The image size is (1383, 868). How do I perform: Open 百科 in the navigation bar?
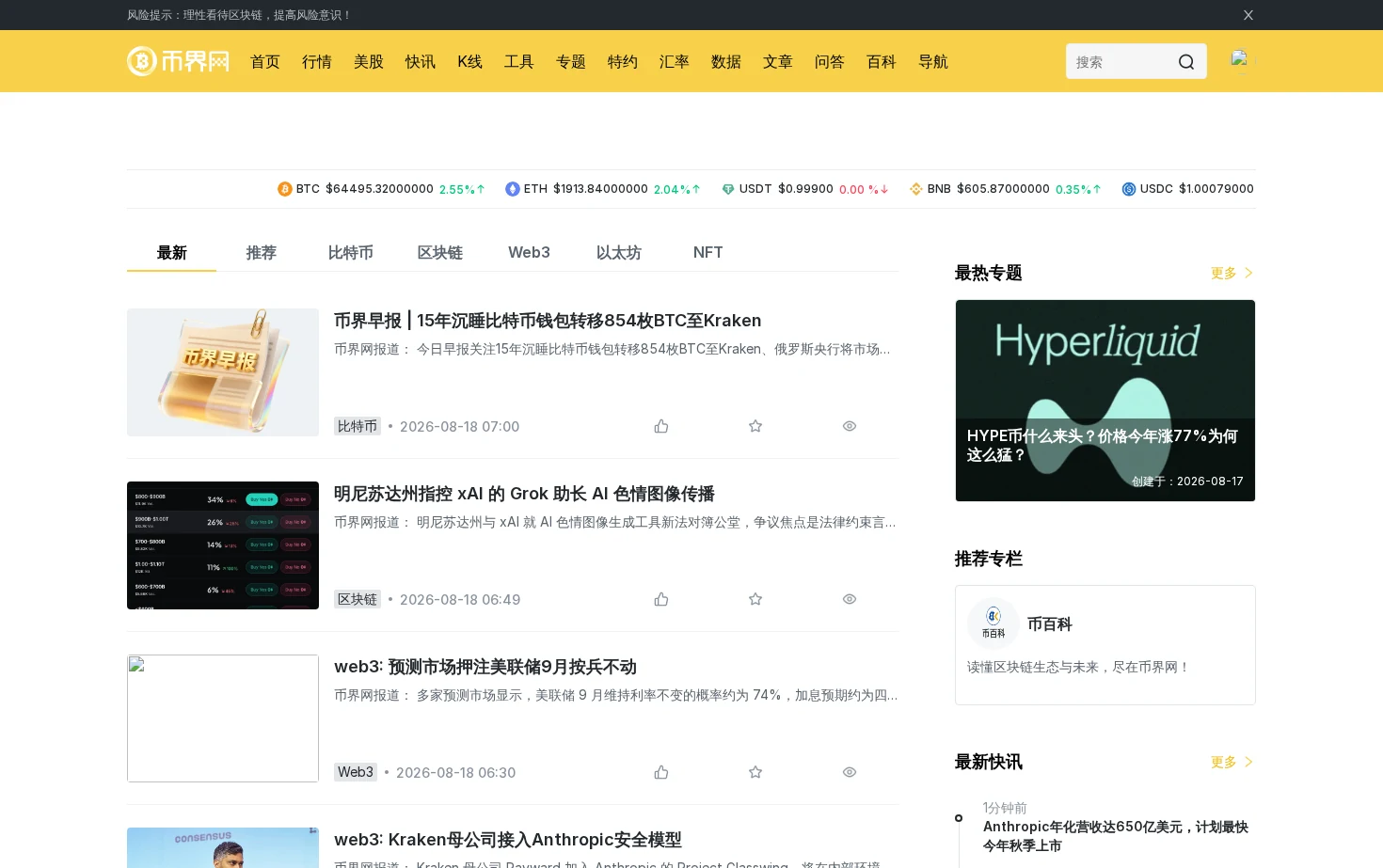click(882, 61)
